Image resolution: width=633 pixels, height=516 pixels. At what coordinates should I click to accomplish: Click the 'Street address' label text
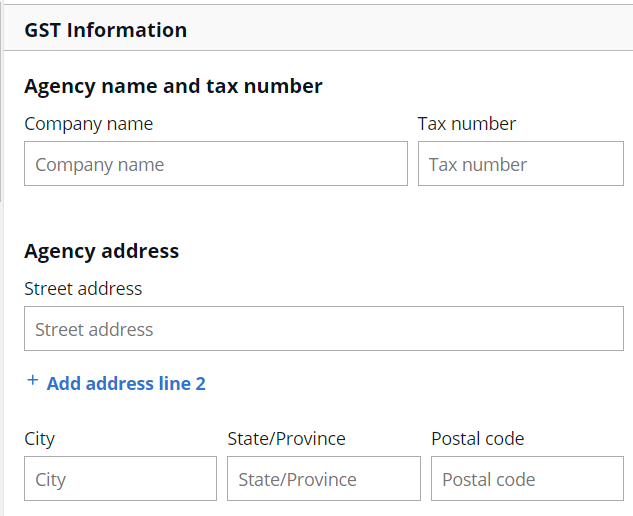click(x=83, y=289)
